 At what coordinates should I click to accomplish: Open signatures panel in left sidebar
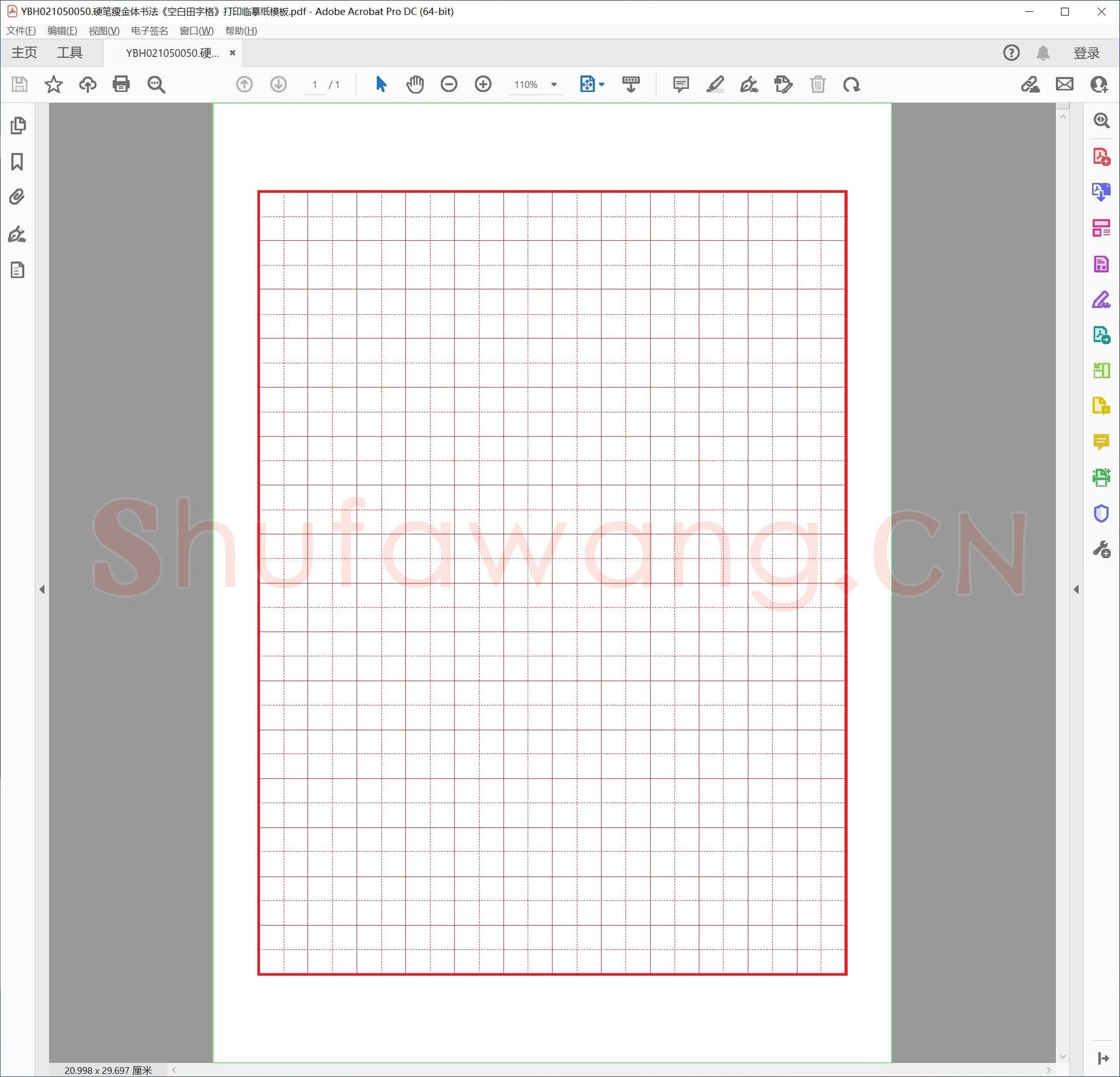click(x=17, y=234)
